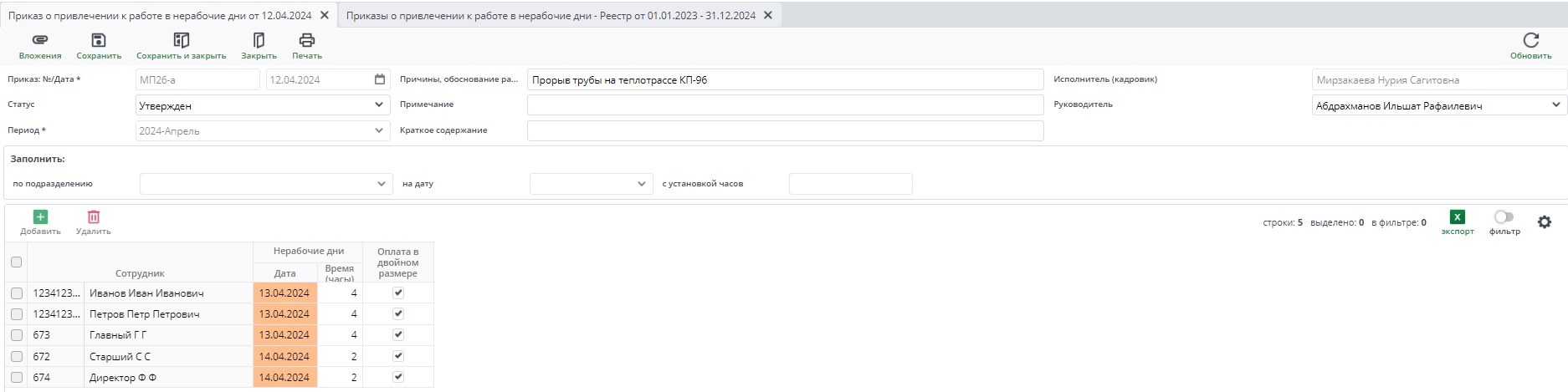Expand the по подразделению dropdown
Image resolution: width=1568 pixels, height=392 pixels.
pyautogui.click(x=266, y=184)
